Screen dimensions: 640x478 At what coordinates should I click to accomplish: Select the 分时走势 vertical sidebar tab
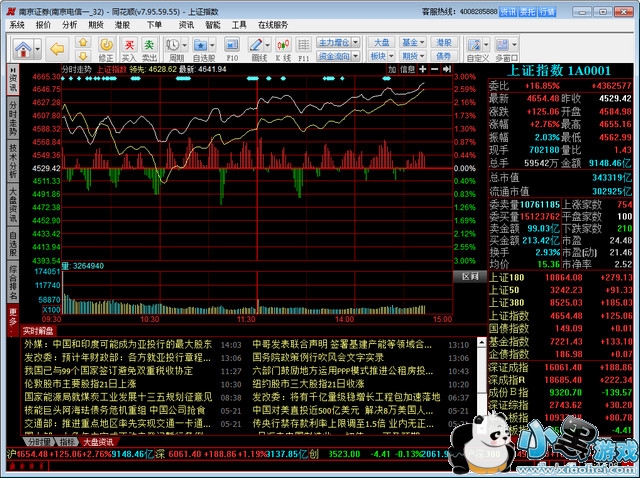coord(13,119)
